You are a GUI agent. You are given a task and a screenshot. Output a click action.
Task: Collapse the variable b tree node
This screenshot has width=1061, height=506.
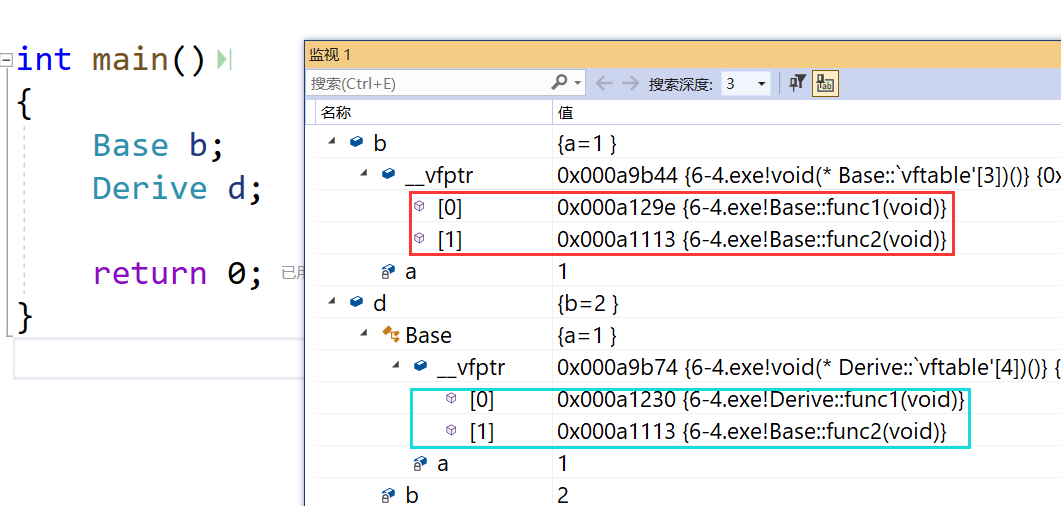coord(332,142)
